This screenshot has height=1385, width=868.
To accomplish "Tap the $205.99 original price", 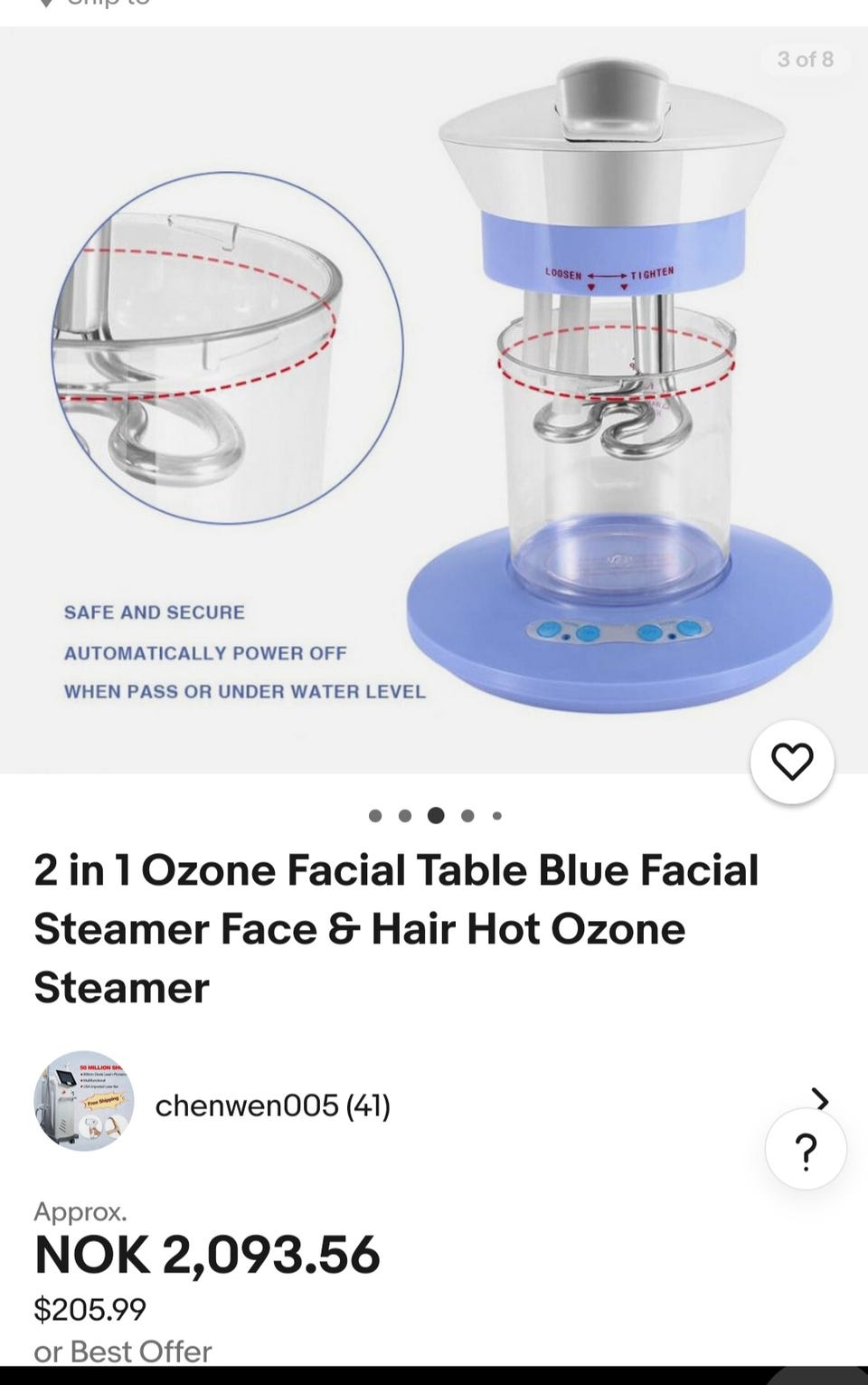I will [x=90, y=1309].
